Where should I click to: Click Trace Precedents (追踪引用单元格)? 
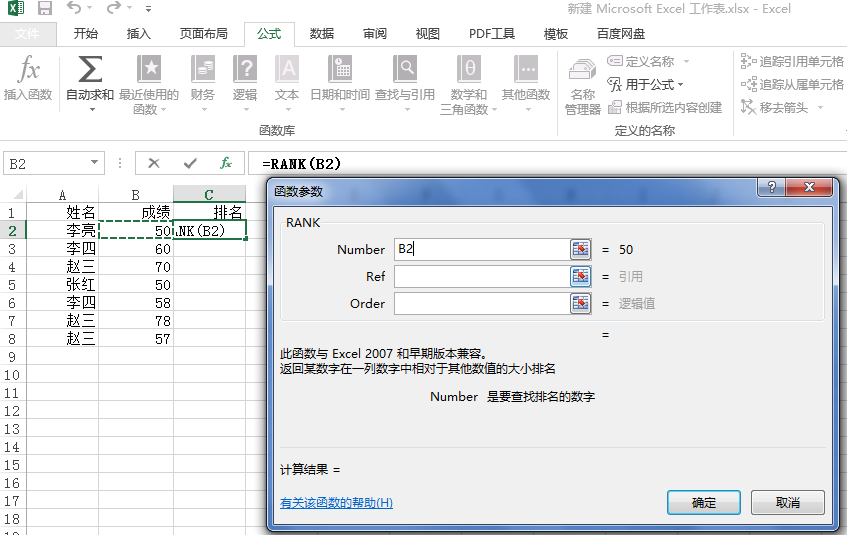coord(792,61)
